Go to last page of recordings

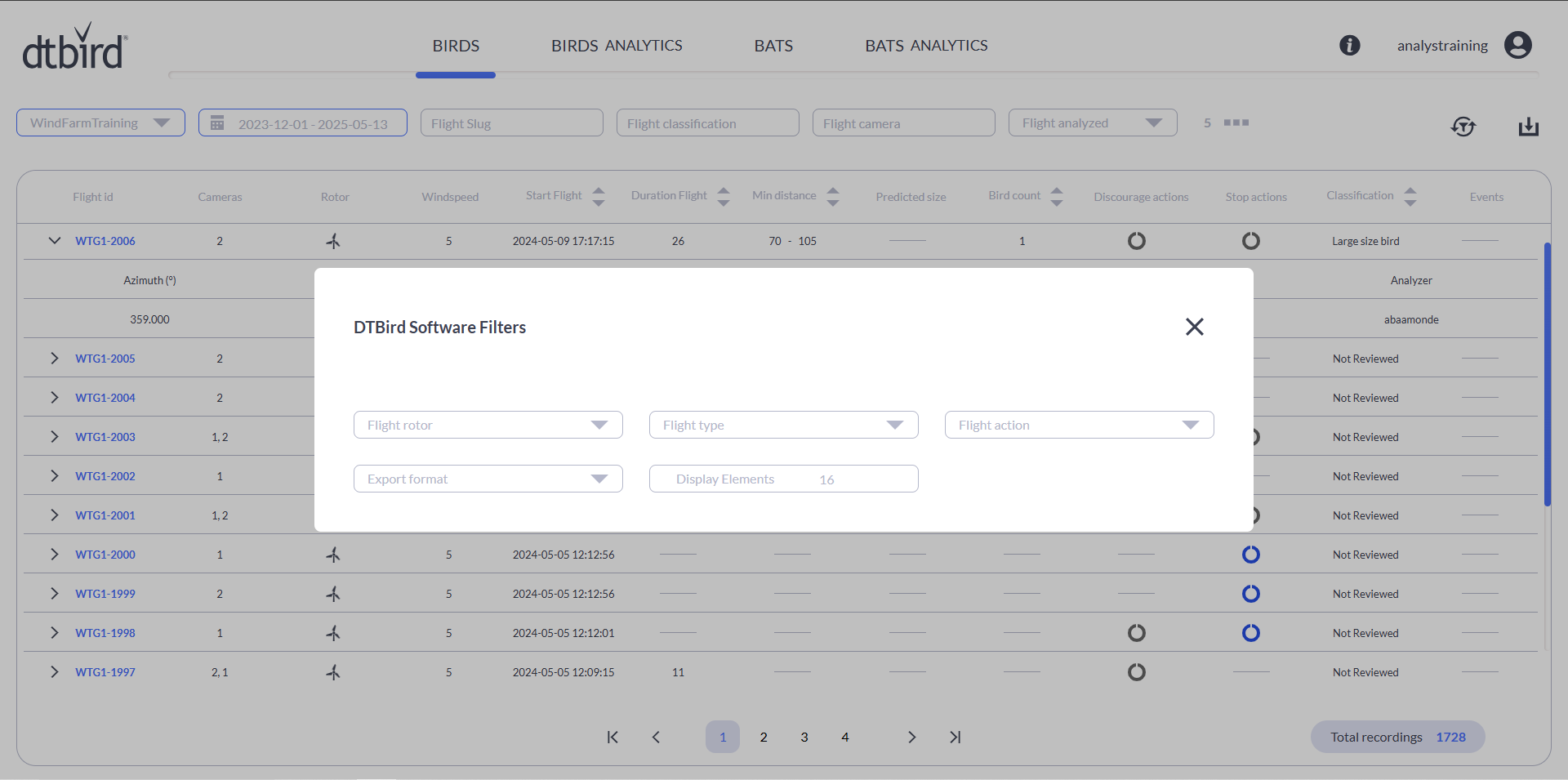[x=955, y=737]
